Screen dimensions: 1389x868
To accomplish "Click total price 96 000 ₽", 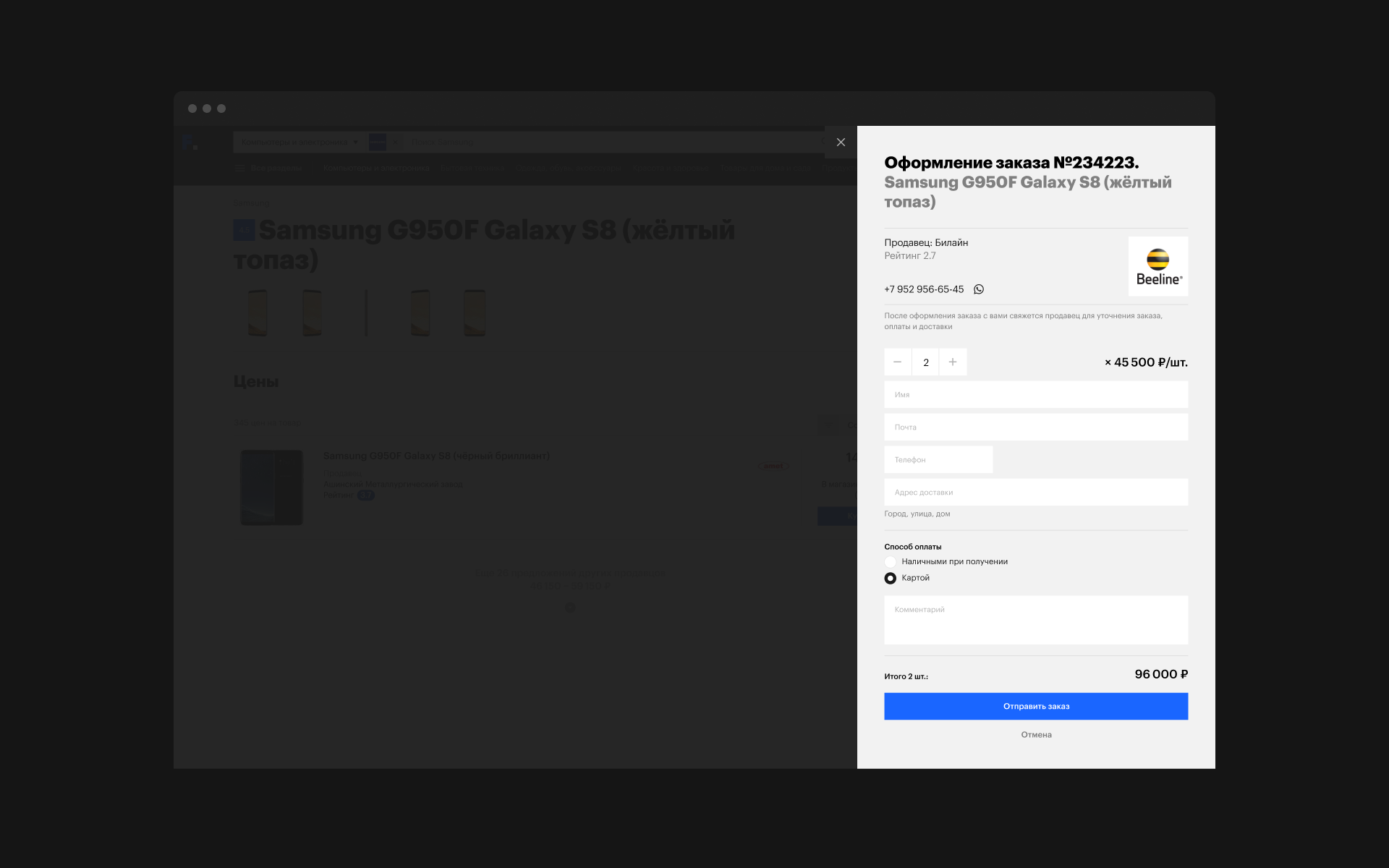I will click(x=1161, y=674).
